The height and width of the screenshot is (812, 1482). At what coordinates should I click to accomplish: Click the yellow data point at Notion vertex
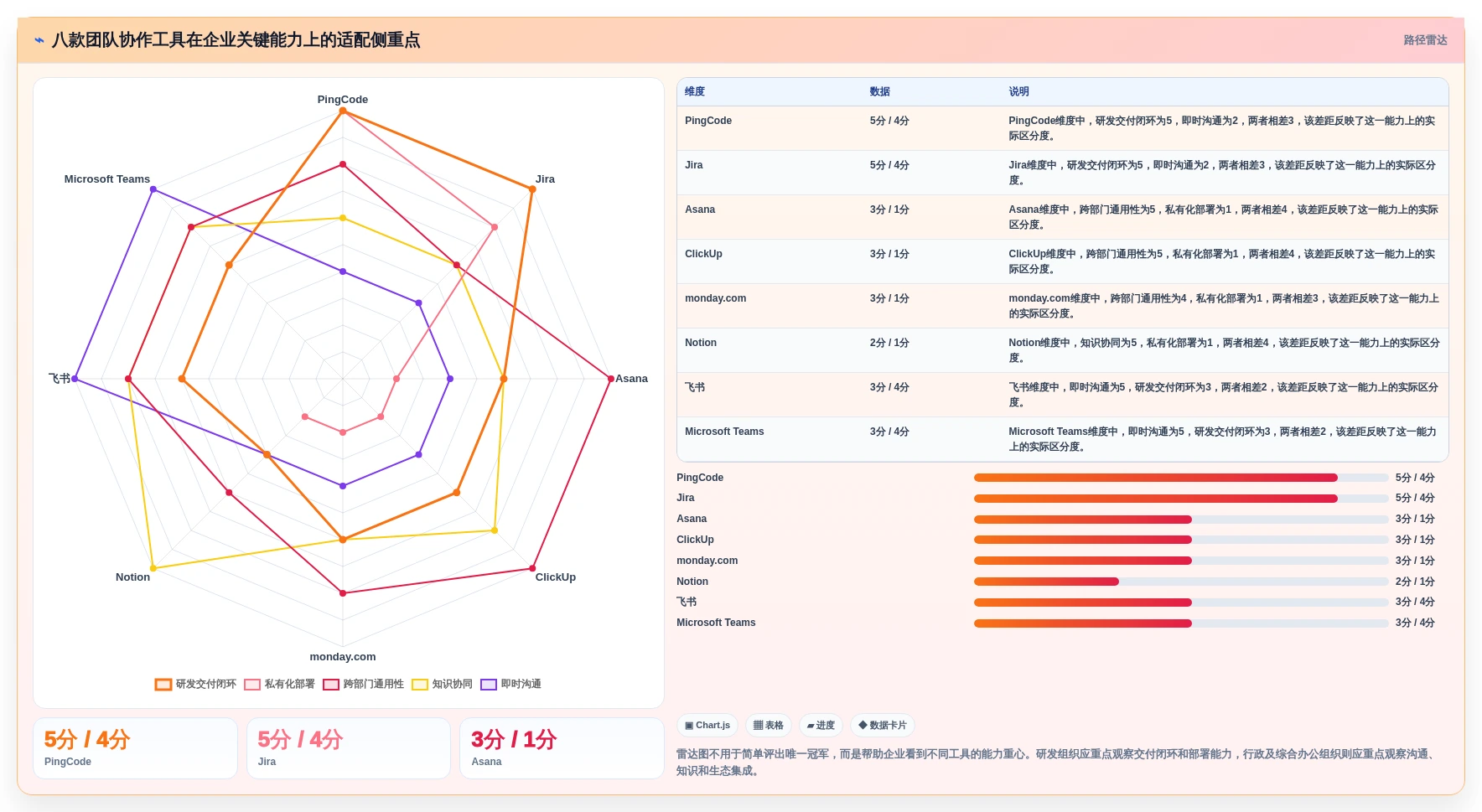coord(153,568)
